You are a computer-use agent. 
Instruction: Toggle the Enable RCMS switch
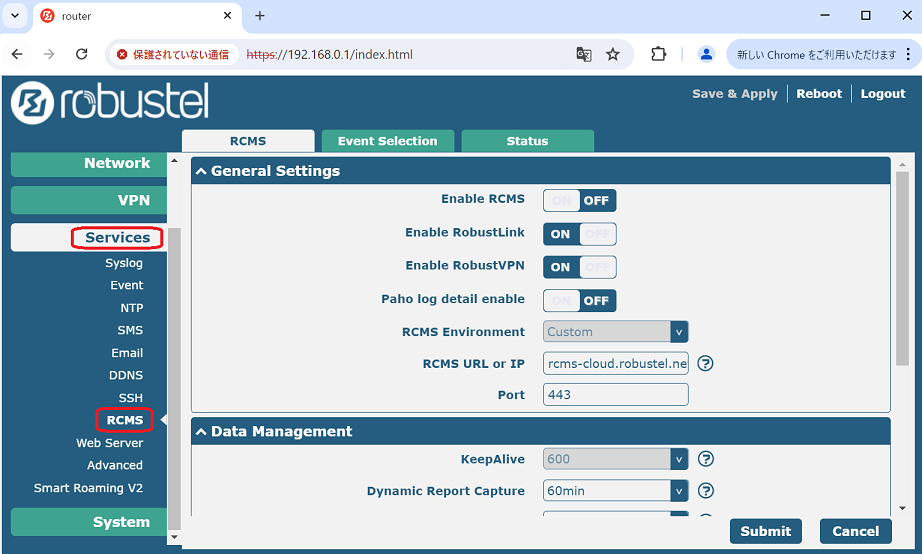[580, 201]
